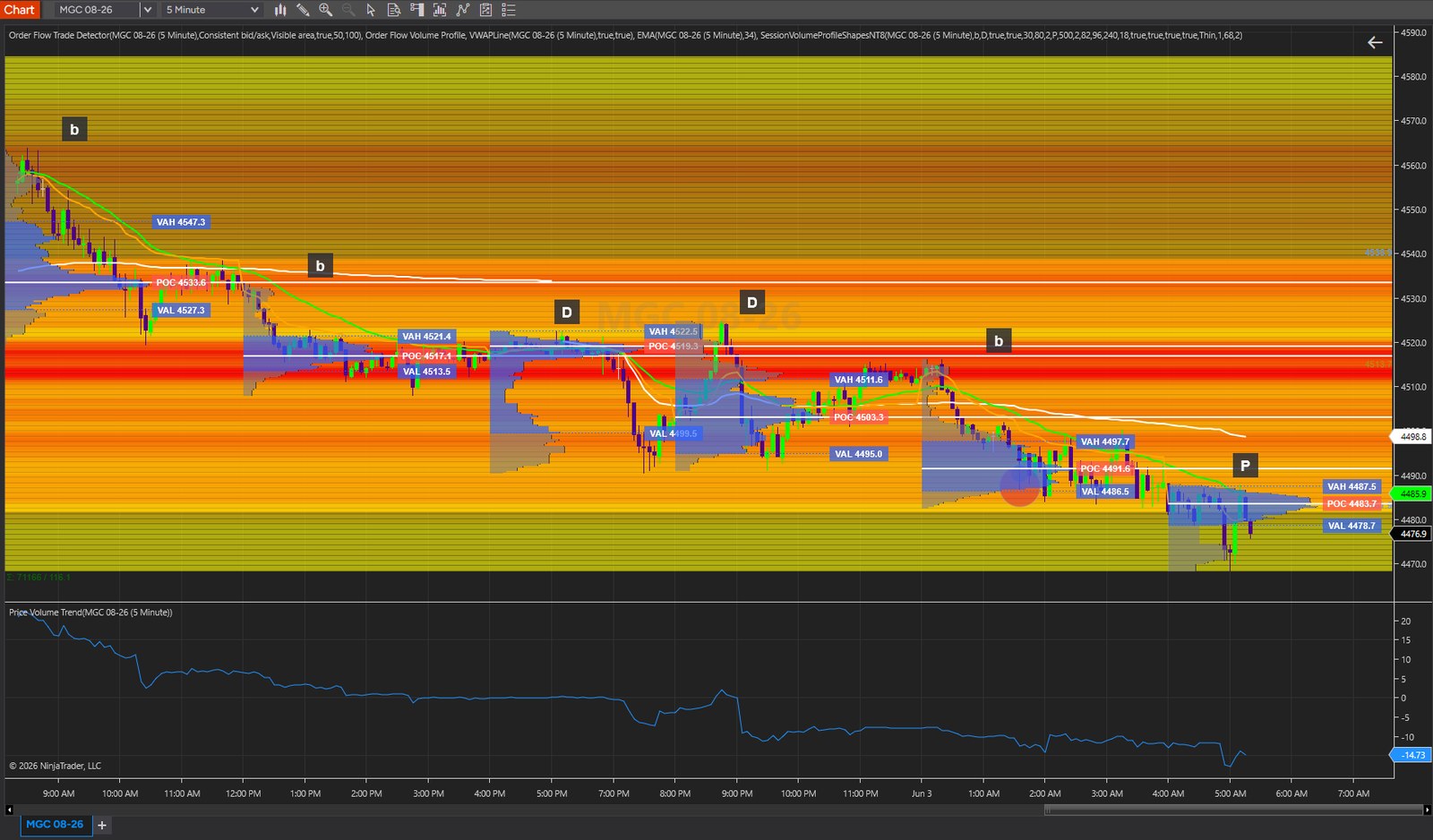Click the scrollbar right arrow
Screen dimensions: 1433x840
1427,810
